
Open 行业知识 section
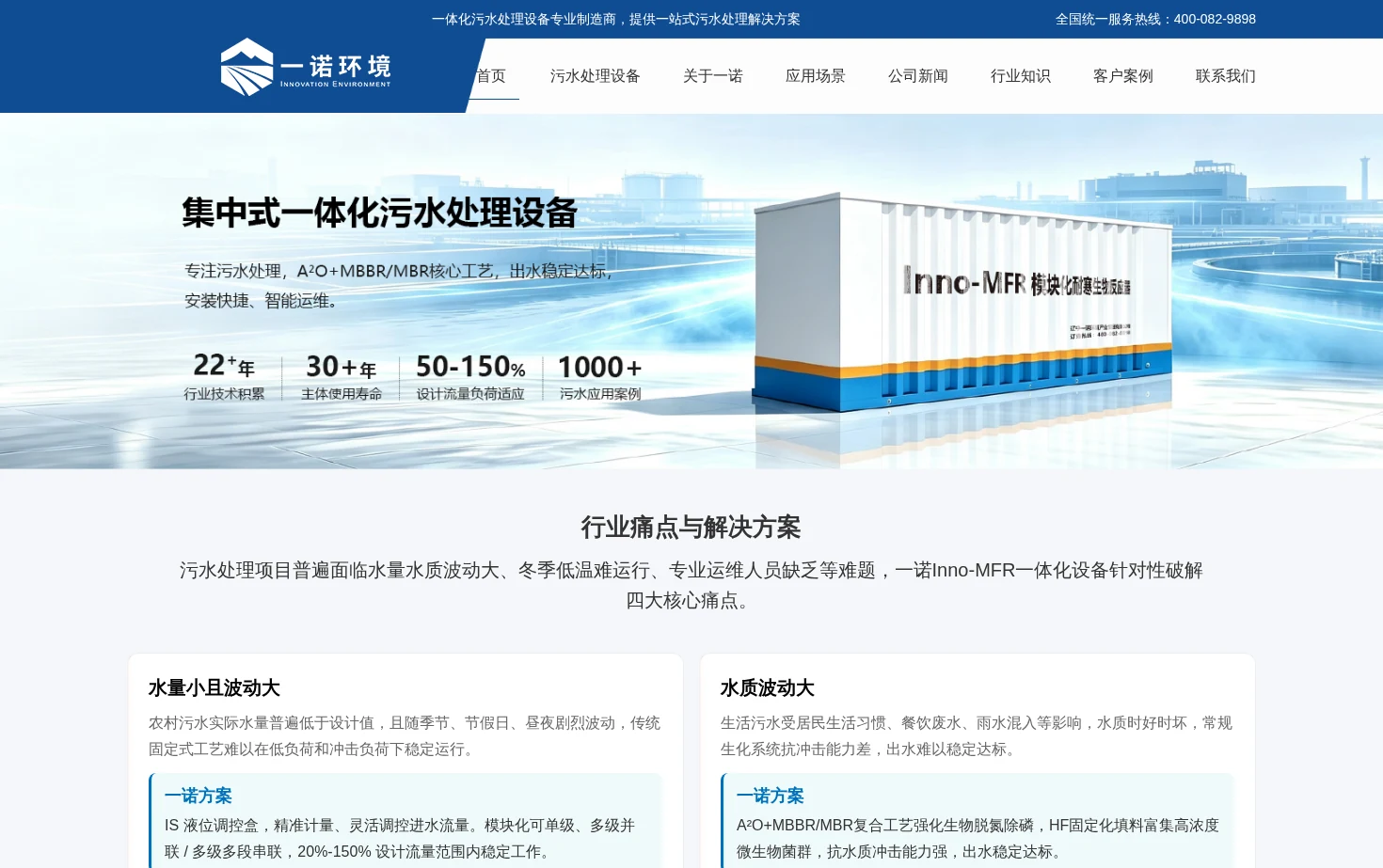(x=1021, y=76)
